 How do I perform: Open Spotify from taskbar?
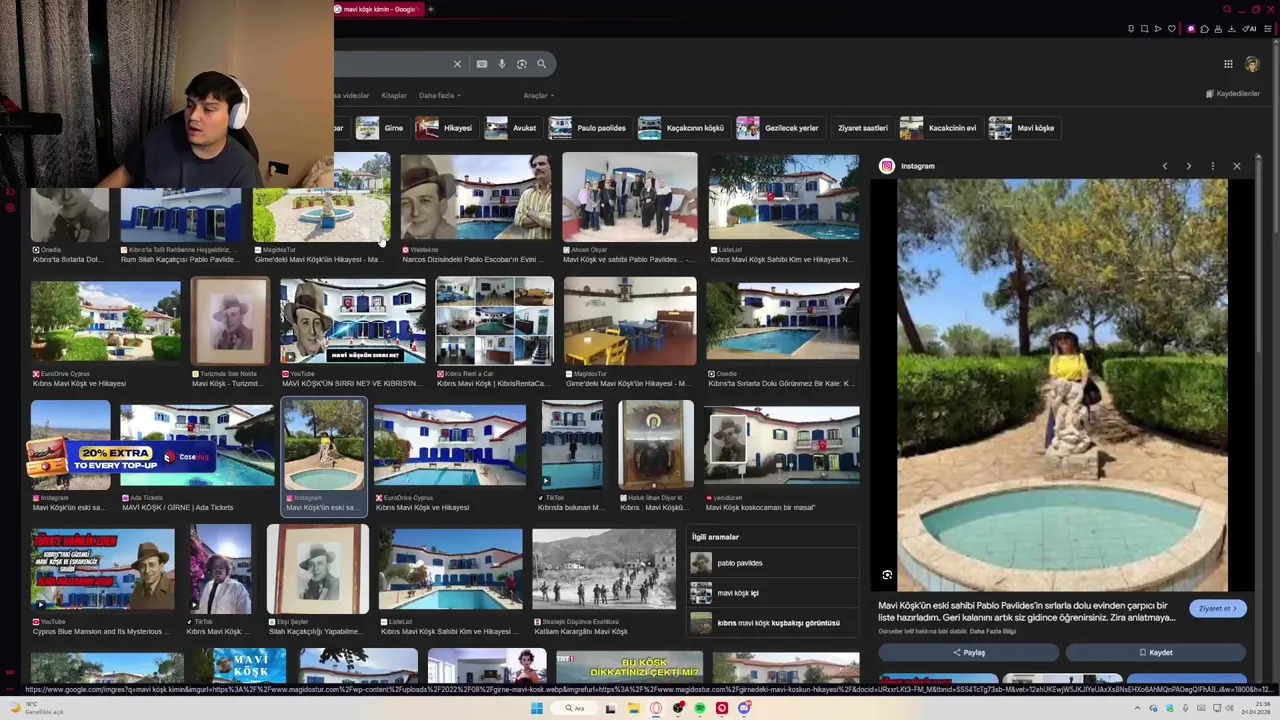699,708
